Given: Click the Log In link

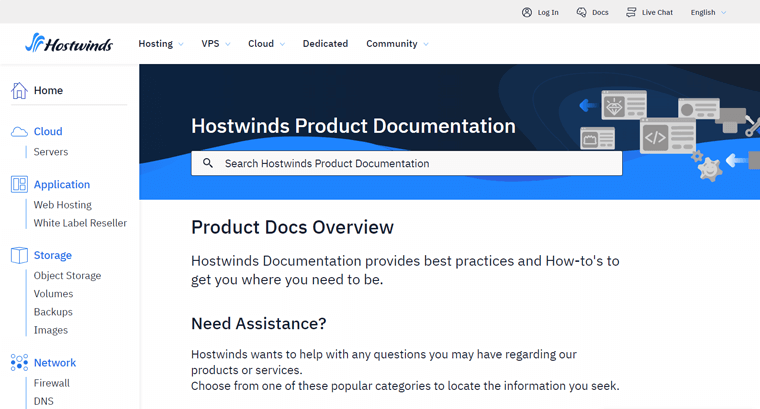Looking at the screenshot, I should [548, 13].
